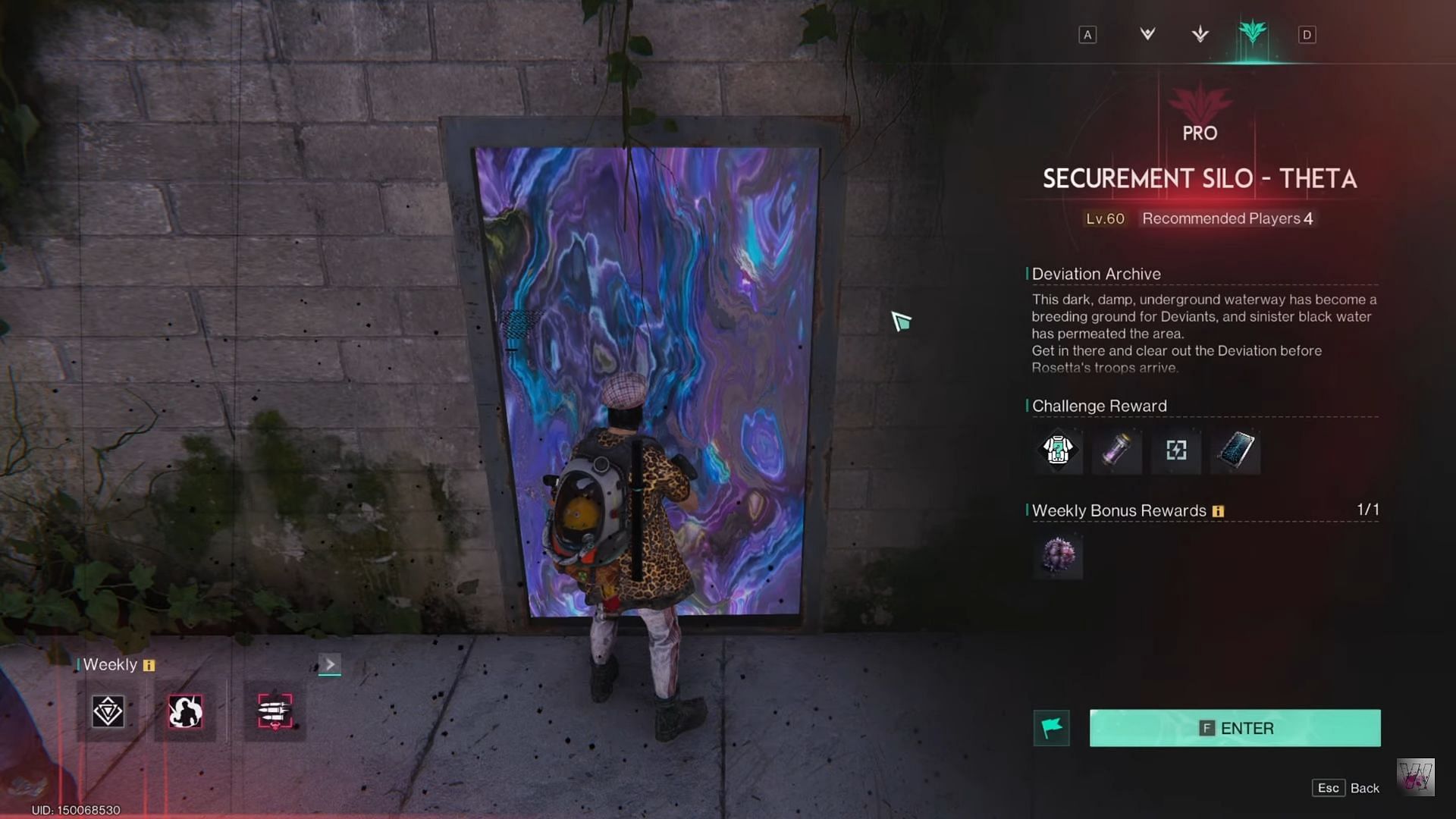Open the flag/report menu icon
This screenshot has height=819, width=1456.
click(x=1052, y=728)
